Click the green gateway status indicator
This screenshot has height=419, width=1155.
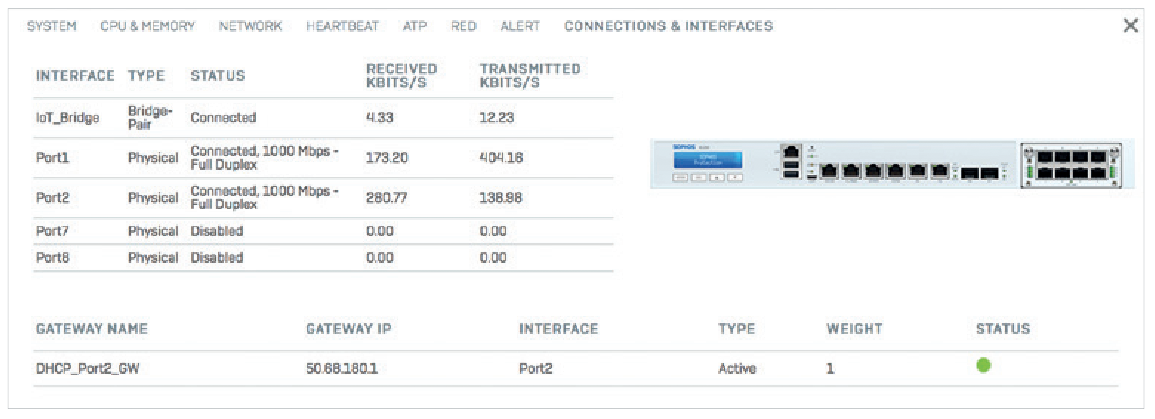(983, 365)
